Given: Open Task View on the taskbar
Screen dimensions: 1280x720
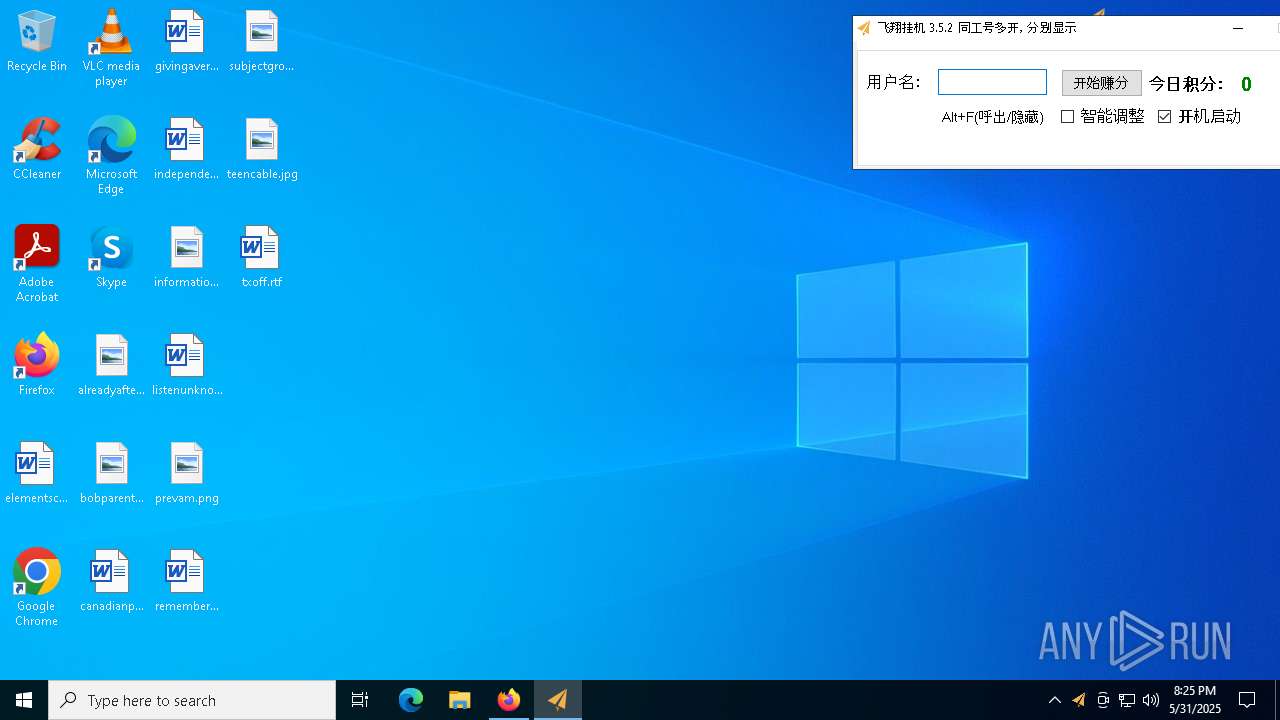Looking at the screenshot, I should click(x=360, y=700).
